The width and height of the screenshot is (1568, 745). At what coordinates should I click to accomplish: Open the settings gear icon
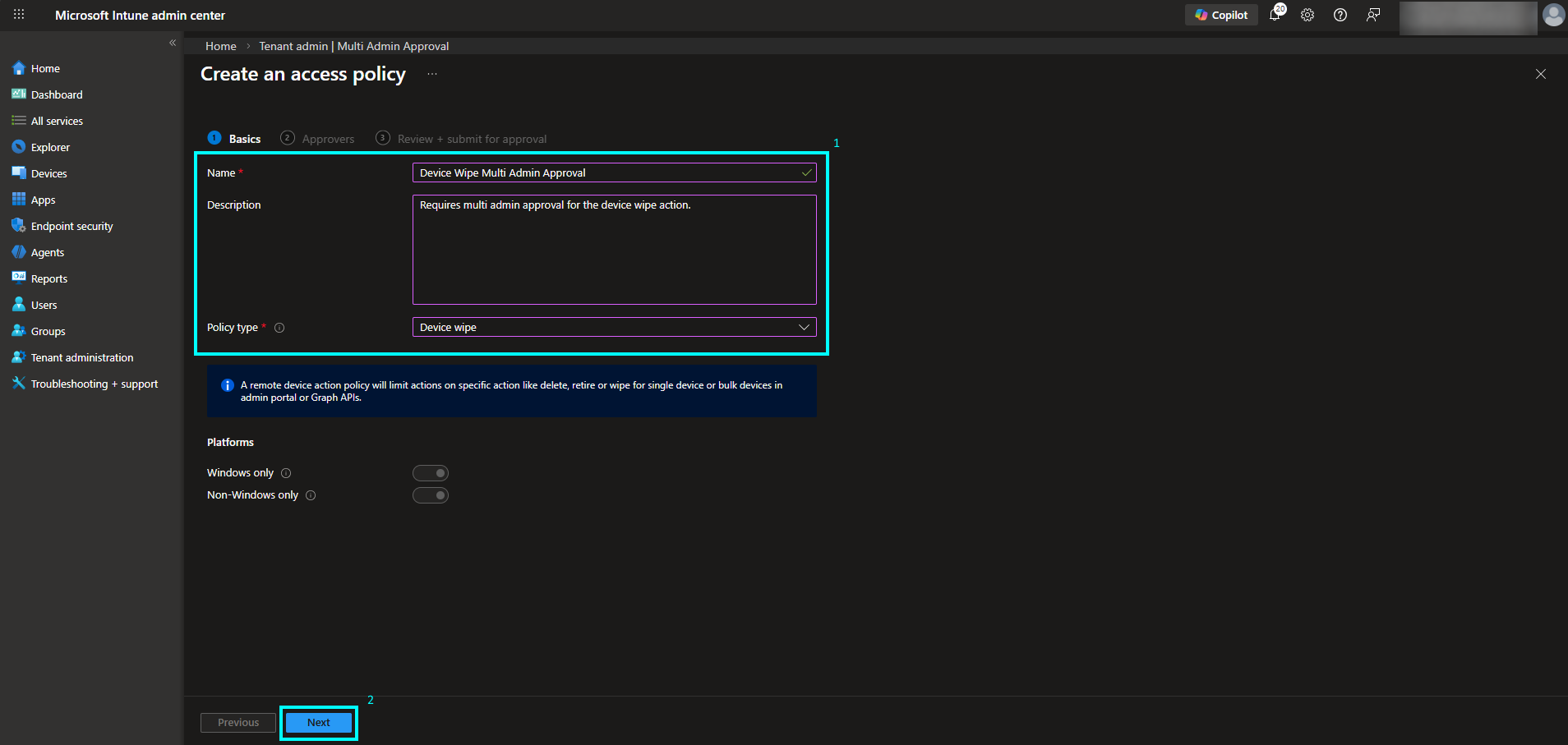pyautogui.click(x=1307, y=15)
